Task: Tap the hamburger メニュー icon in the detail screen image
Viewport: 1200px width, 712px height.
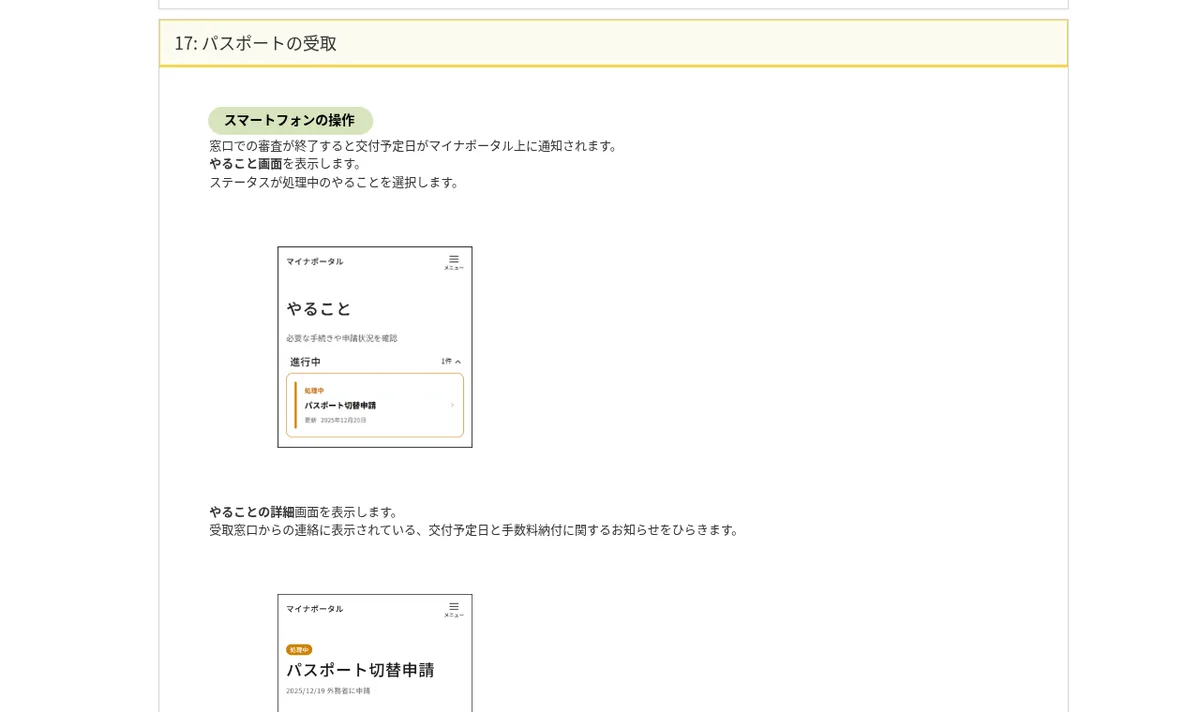Action: [454, 609]
